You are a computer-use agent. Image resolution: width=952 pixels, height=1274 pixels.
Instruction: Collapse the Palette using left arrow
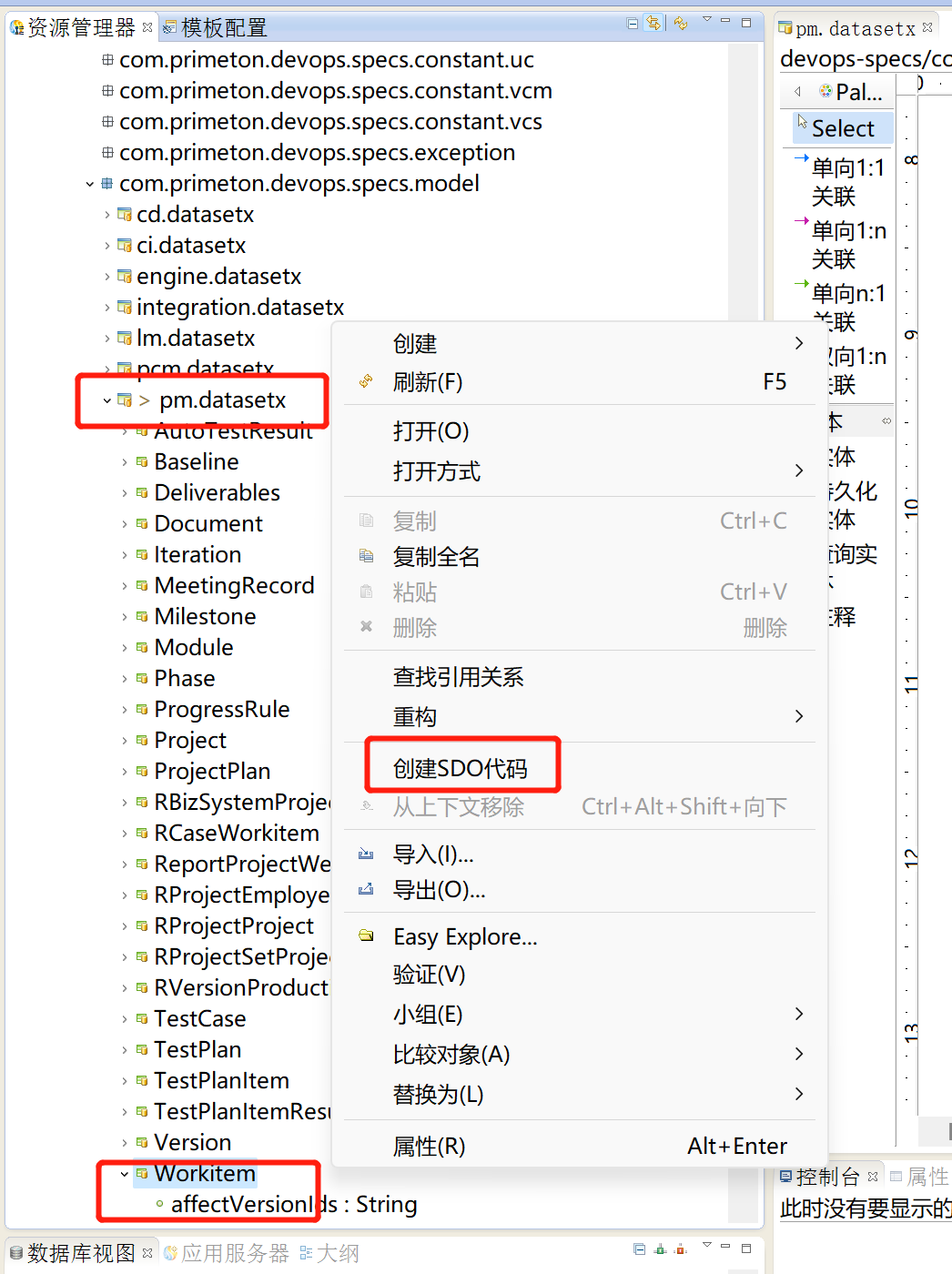point(797,91)
